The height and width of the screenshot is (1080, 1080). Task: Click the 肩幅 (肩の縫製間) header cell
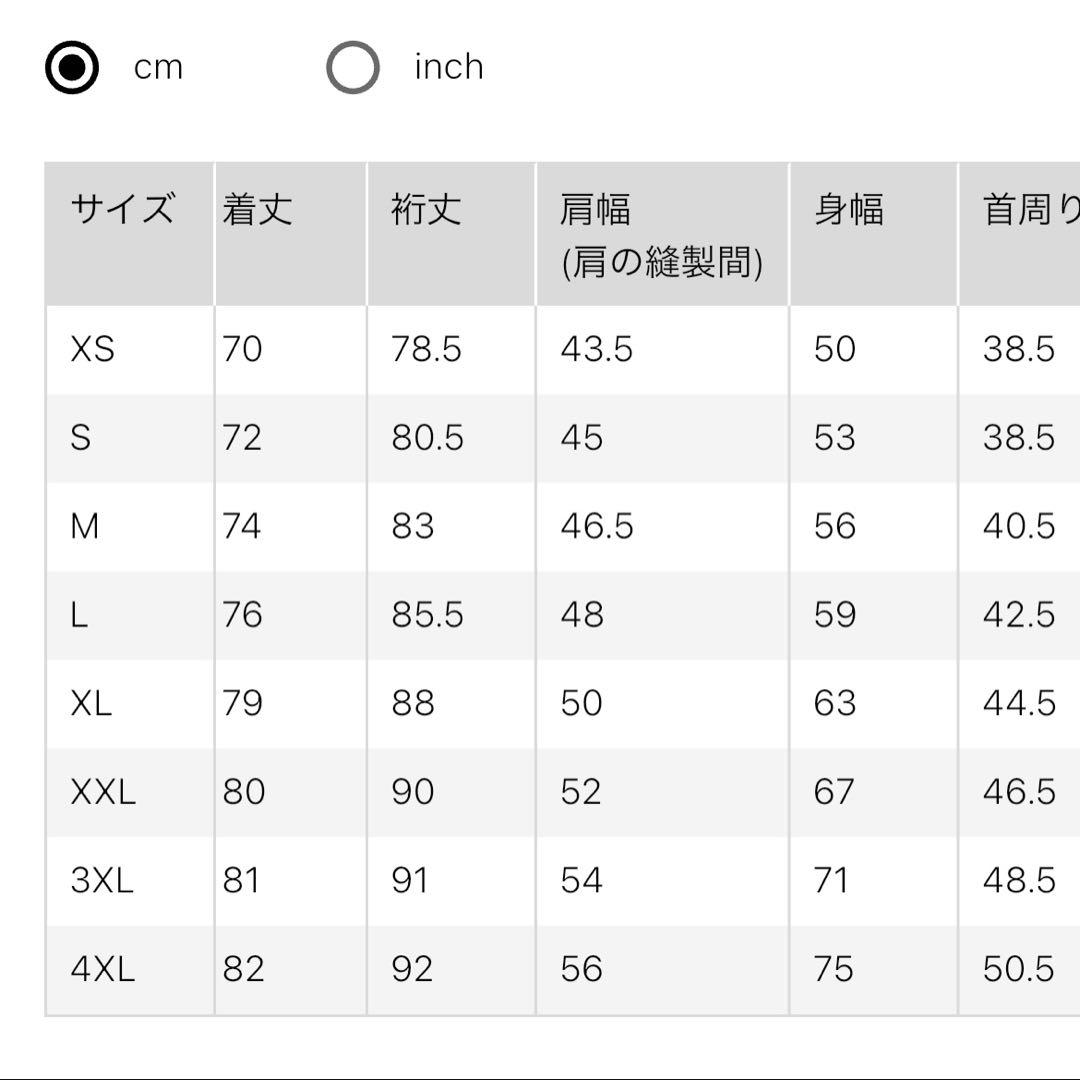click(663, 234)
